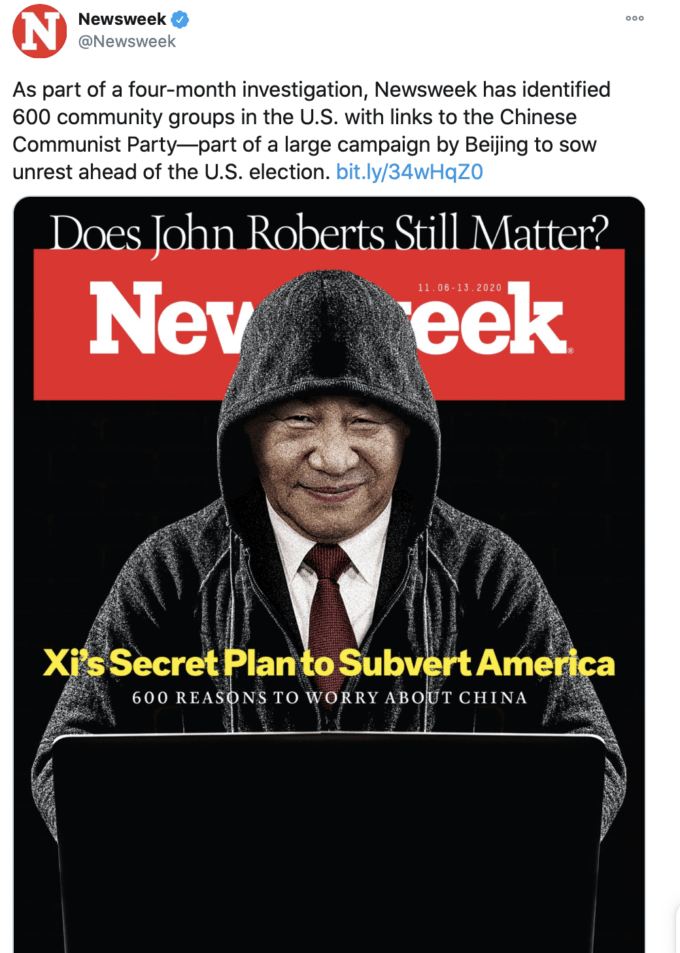Open the Newsweek profile avatar
Screen dimensions: 680x953
[x=39, y=30]
